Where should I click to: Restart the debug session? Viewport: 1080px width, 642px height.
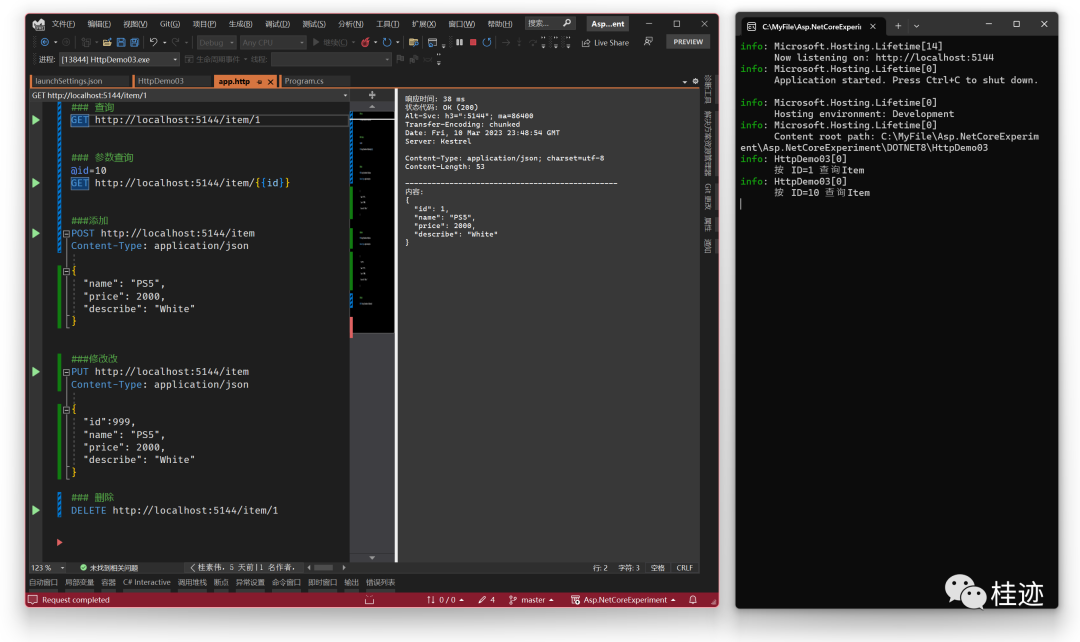click(487, 43)
